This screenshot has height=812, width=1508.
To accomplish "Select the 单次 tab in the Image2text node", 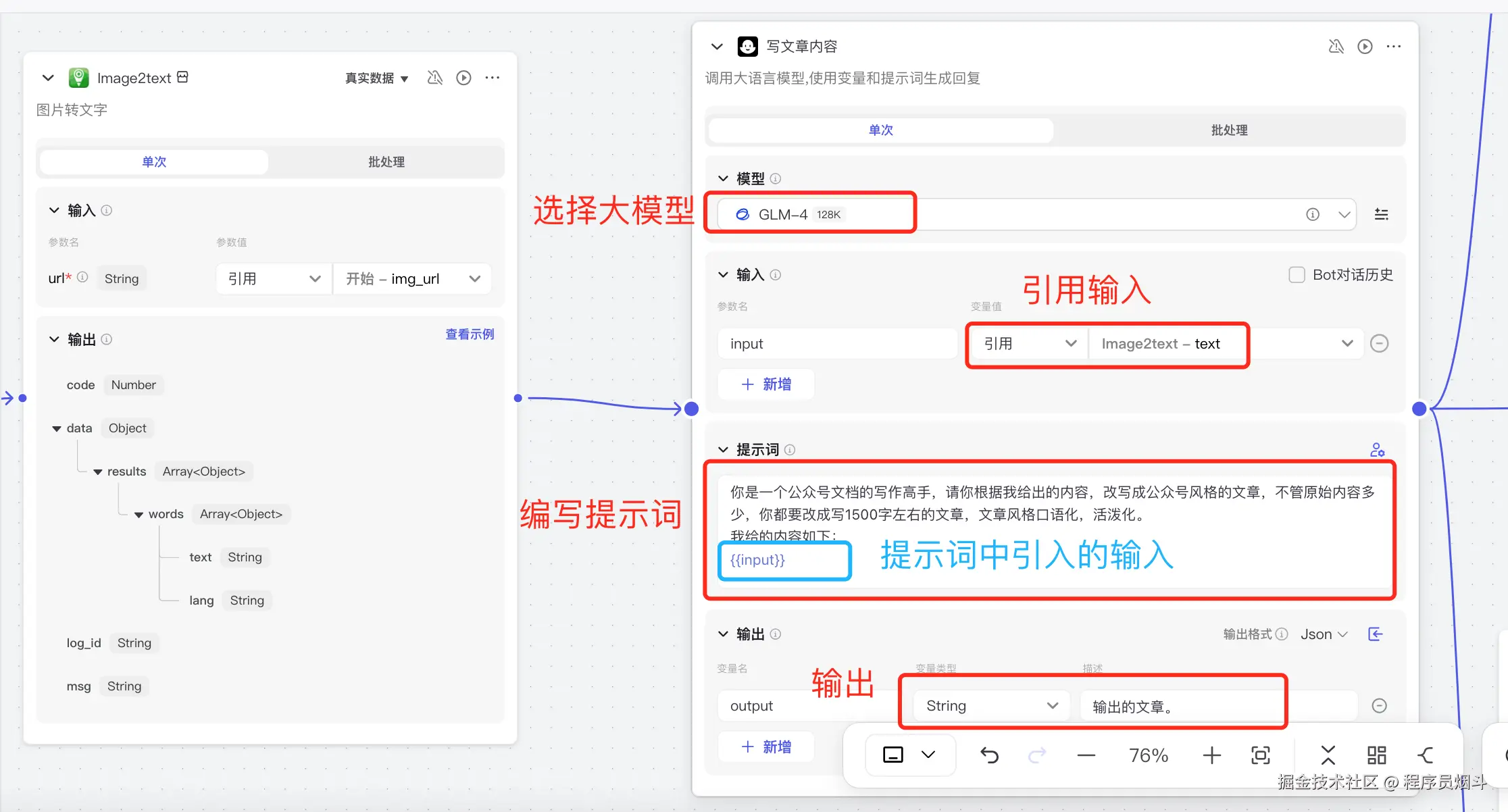I will click(x=154, y=161).
